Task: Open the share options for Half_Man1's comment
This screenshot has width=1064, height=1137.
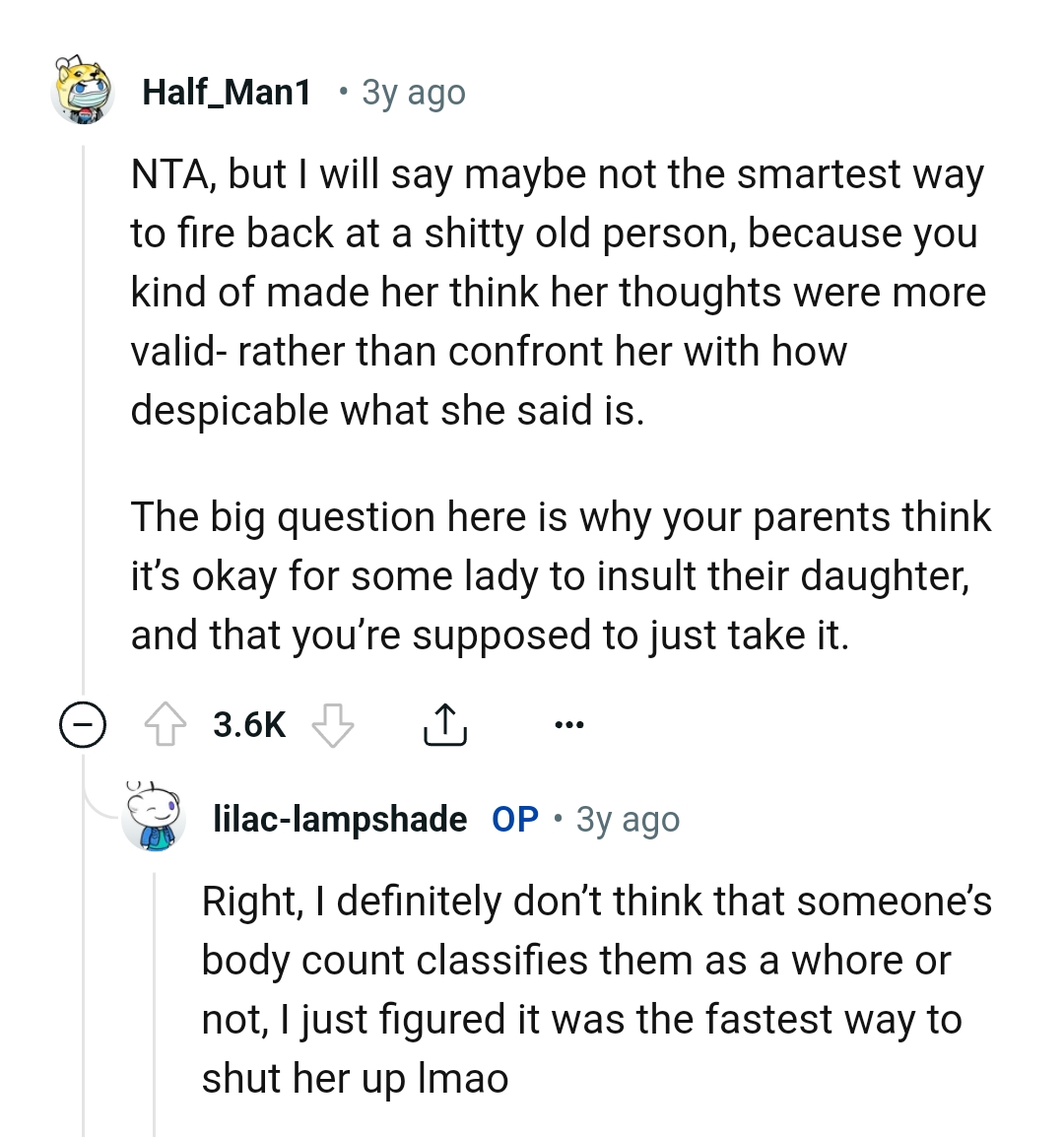Action: click(445, 722)
